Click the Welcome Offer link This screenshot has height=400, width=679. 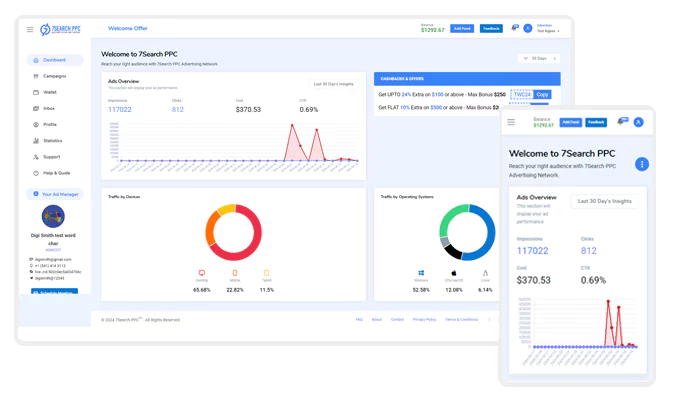click(x=128, y=29)
